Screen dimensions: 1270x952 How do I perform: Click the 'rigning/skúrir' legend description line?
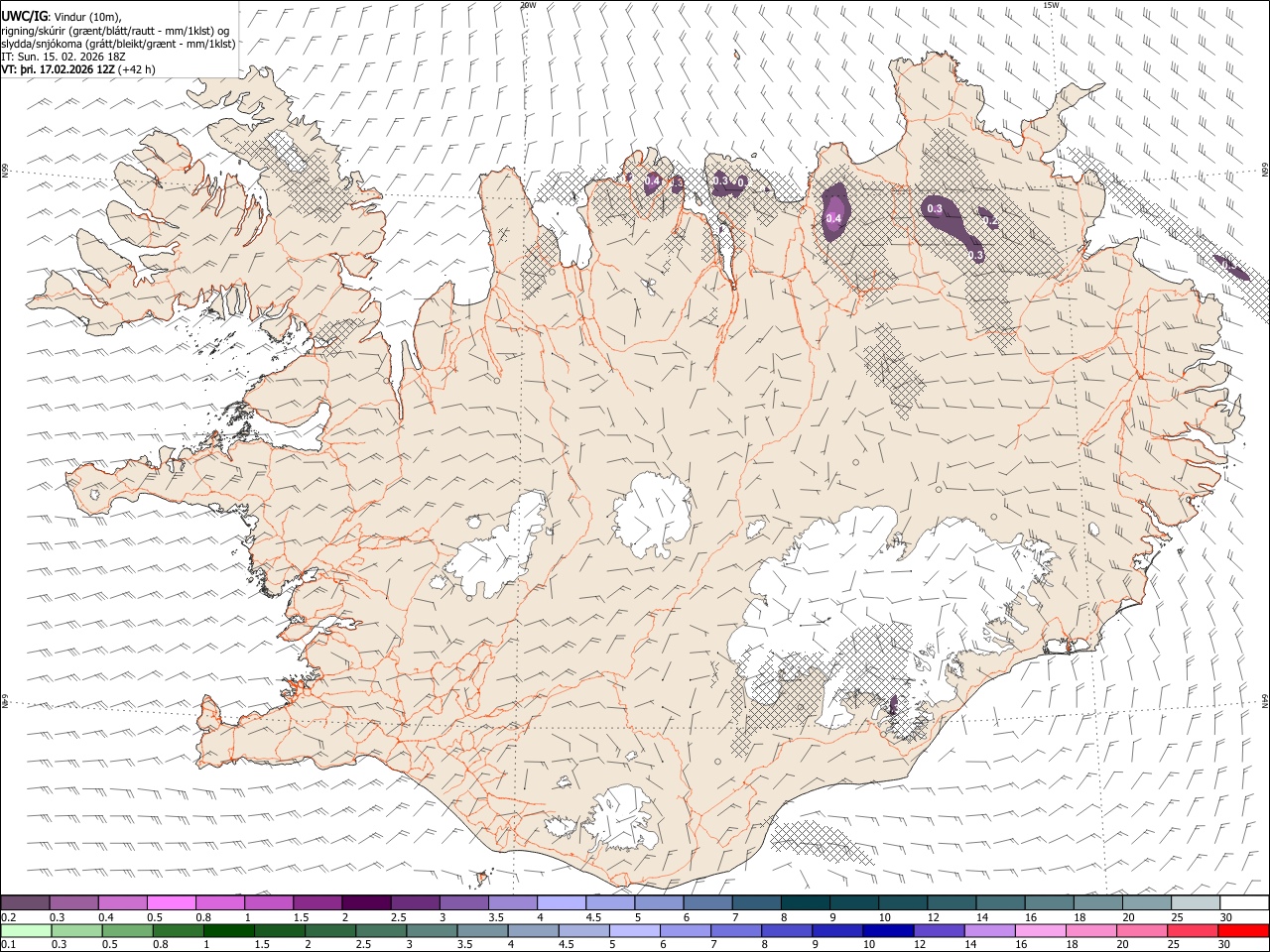point(115,30)
